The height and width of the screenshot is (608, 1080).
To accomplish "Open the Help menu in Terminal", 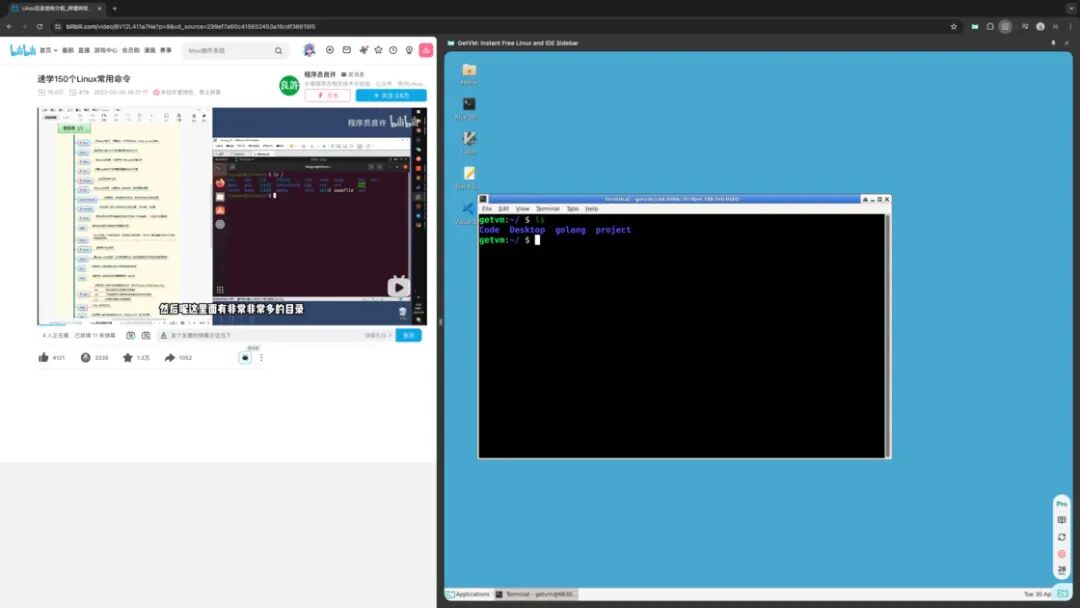I will 592,209.
